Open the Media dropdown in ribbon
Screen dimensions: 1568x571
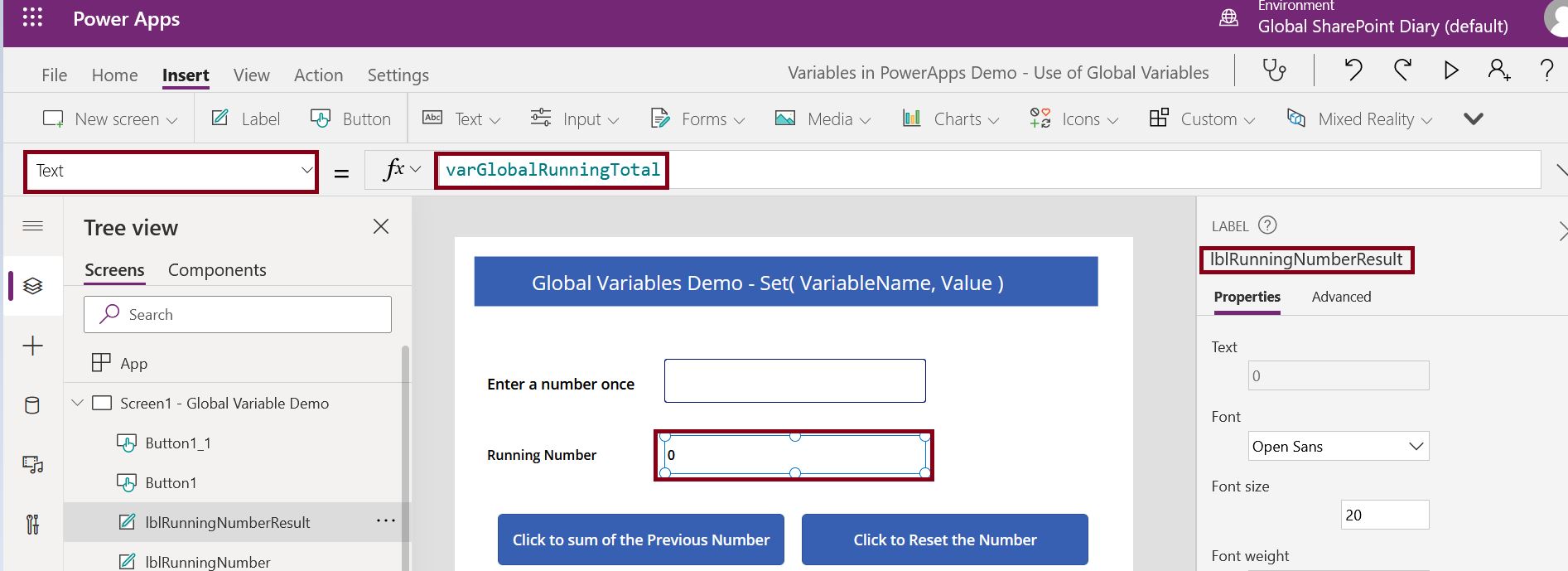pos(823,119)
